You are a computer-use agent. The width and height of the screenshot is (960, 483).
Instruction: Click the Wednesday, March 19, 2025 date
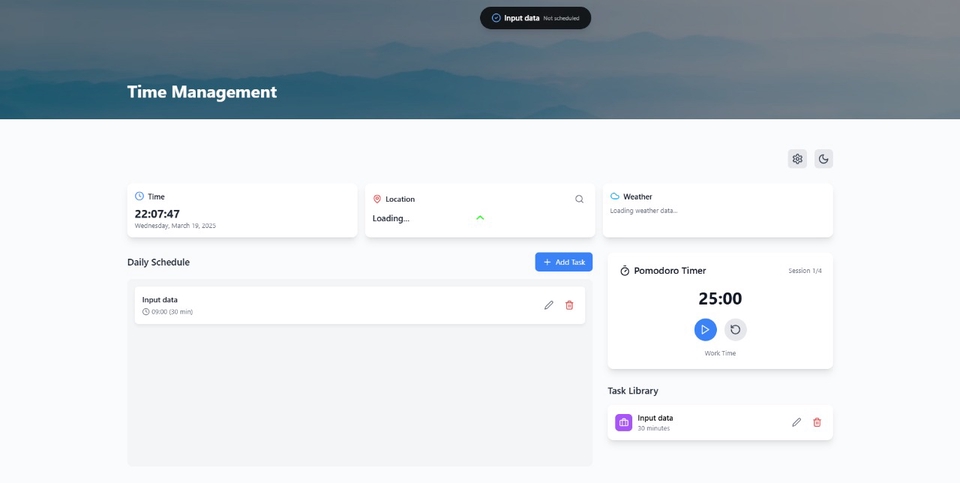175,226
